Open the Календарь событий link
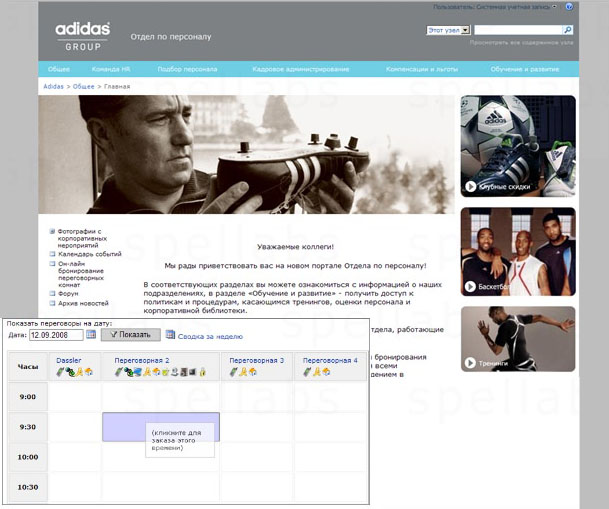This screenshot has height=509, width=609. tap(90, 254)
